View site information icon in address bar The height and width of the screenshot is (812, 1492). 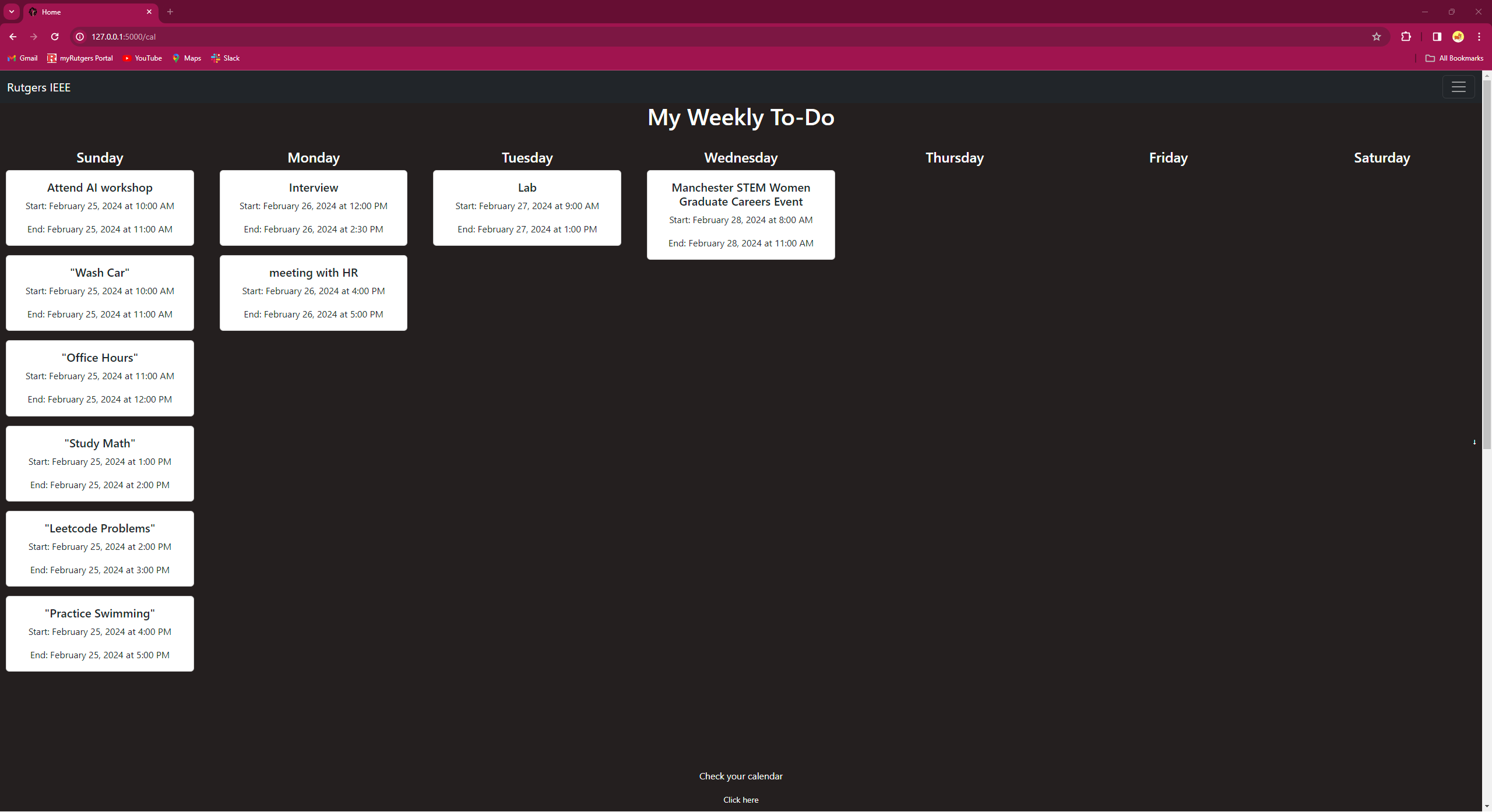click(80, 37)
